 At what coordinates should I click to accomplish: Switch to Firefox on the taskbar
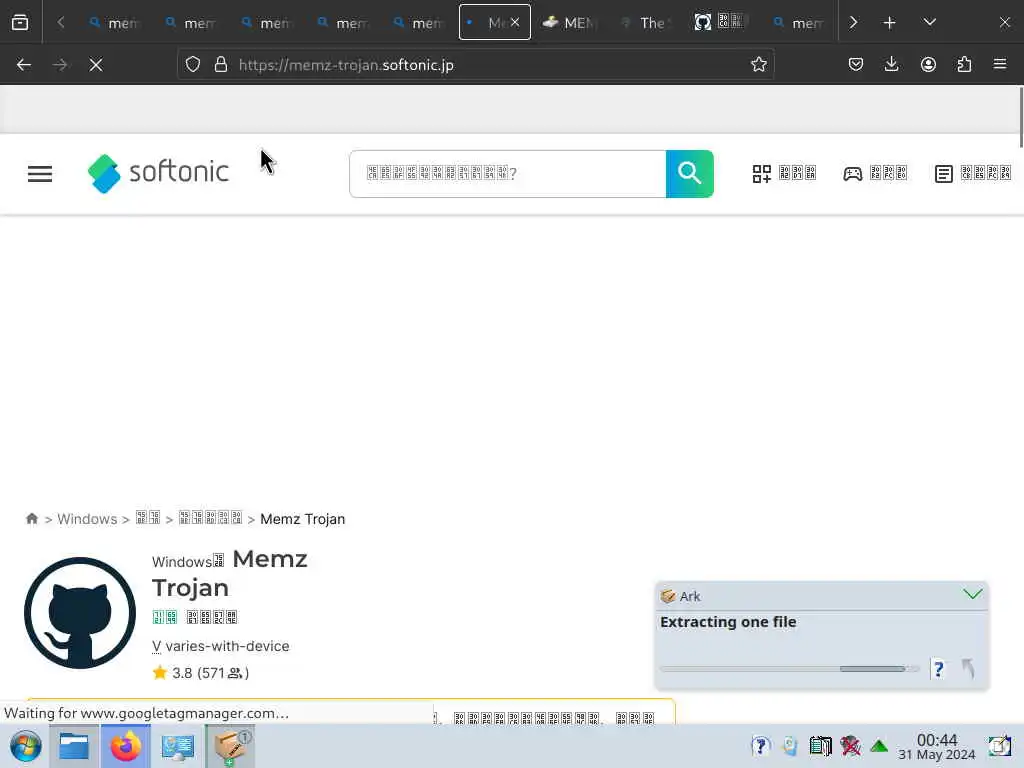click(125, 746)
